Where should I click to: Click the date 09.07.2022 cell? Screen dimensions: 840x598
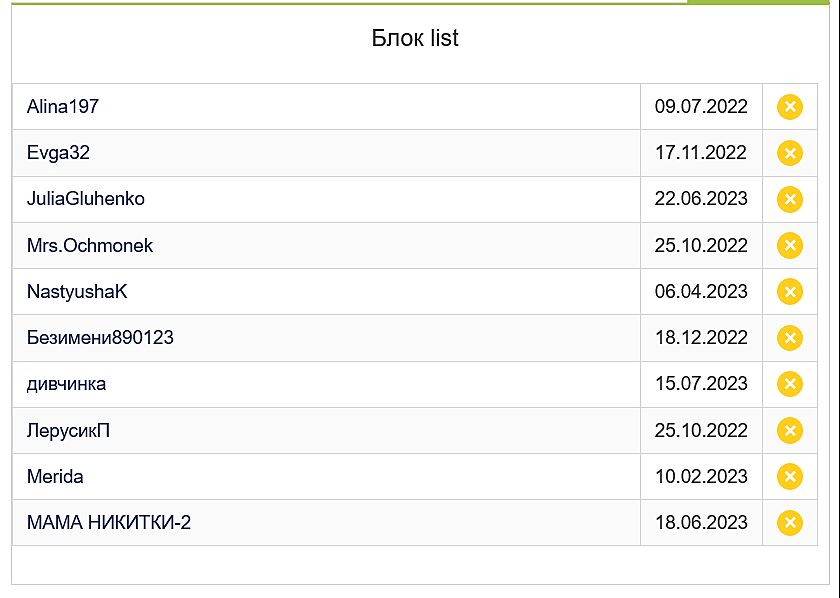coord(701,107)
